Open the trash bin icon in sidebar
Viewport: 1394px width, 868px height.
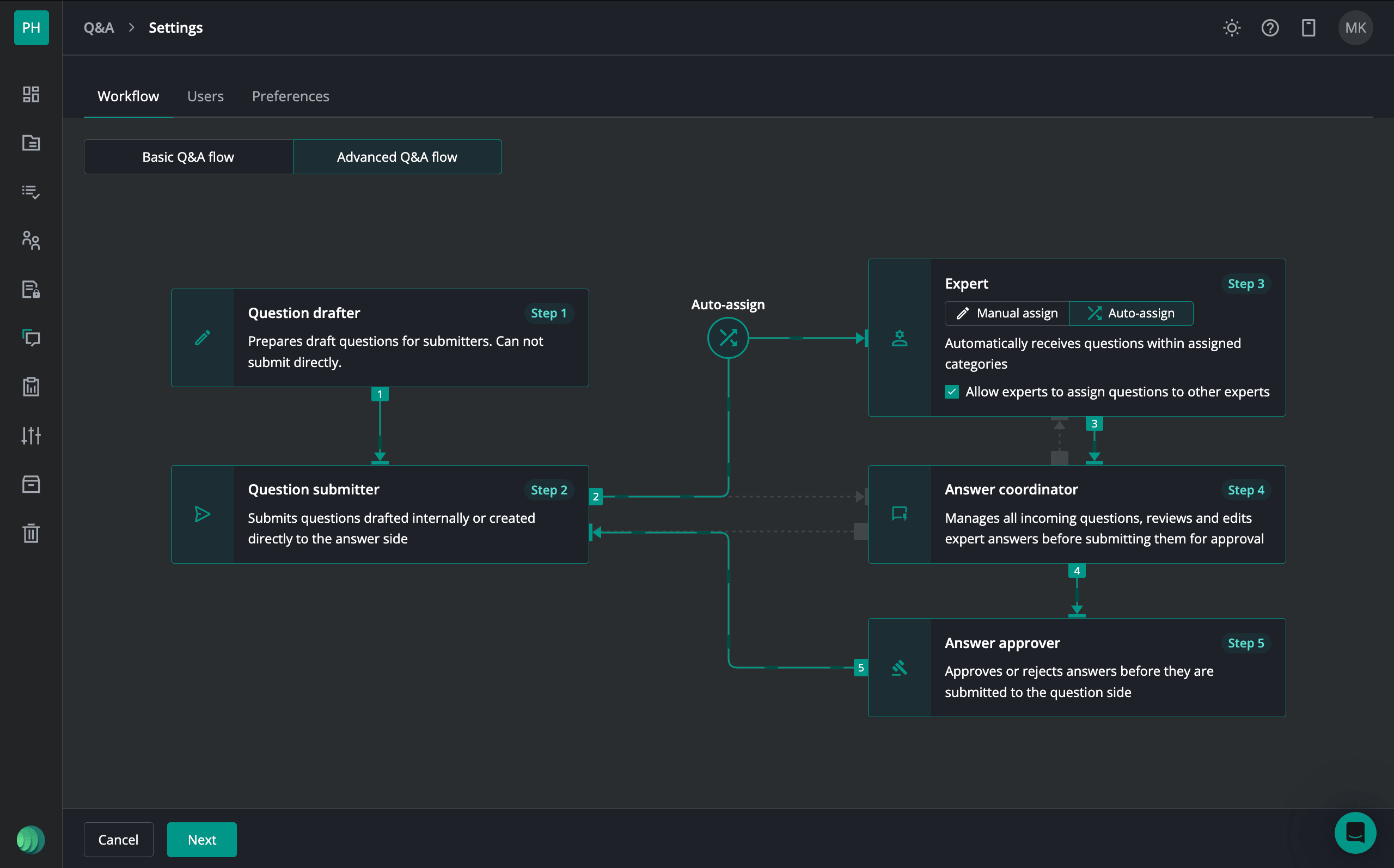point(31,533)
